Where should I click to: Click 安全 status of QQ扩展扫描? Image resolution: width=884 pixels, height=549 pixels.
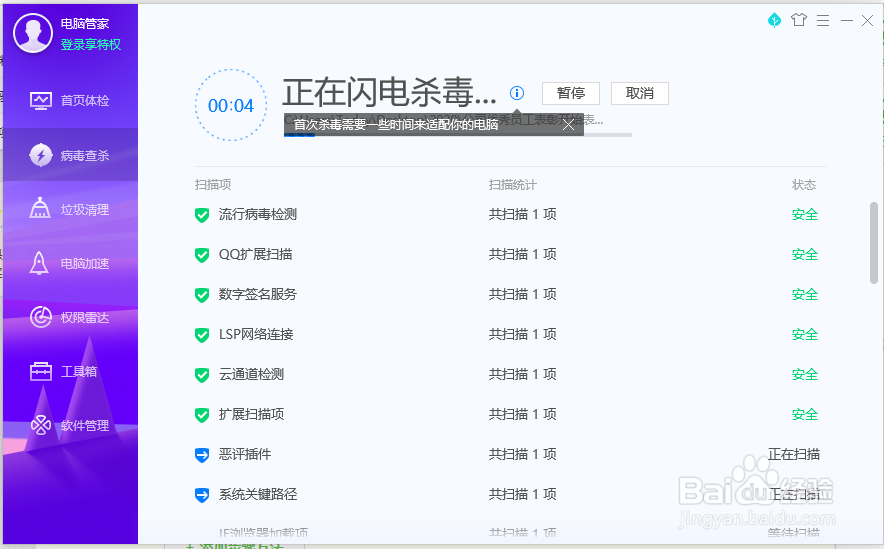[805, 254]
